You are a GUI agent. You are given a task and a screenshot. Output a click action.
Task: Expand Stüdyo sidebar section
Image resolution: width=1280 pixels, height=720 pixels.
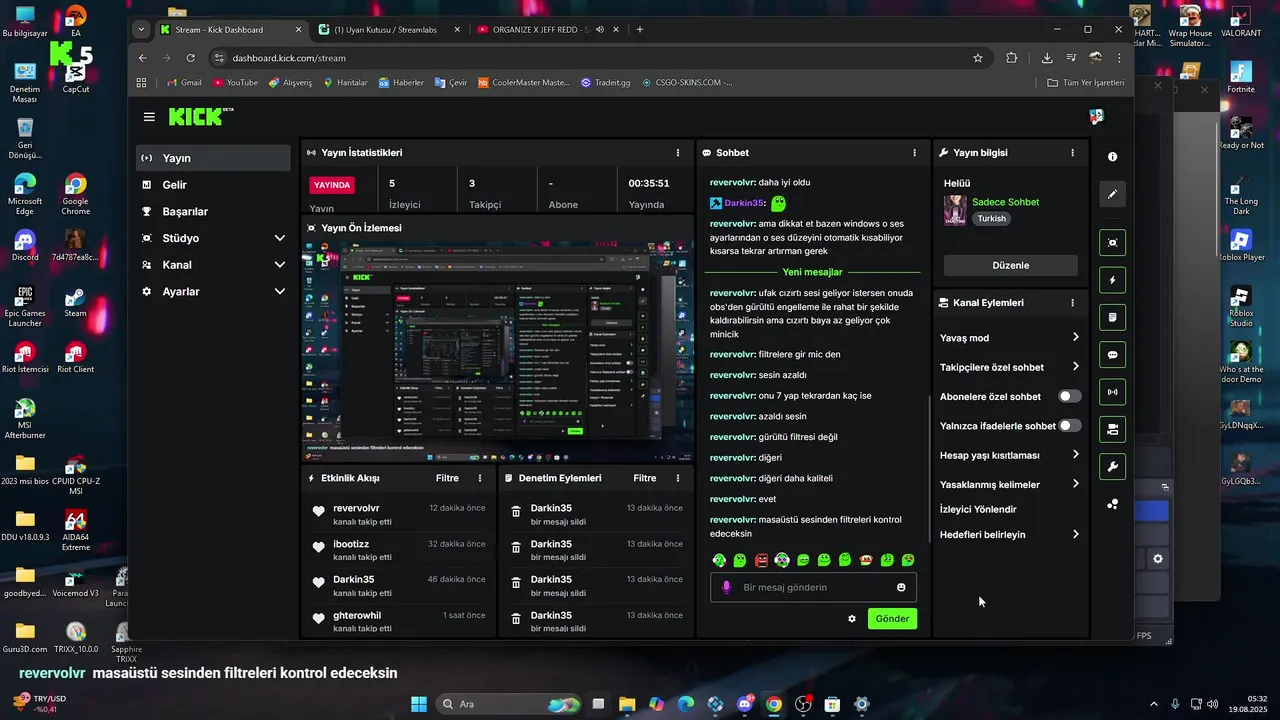click(214, 238)
